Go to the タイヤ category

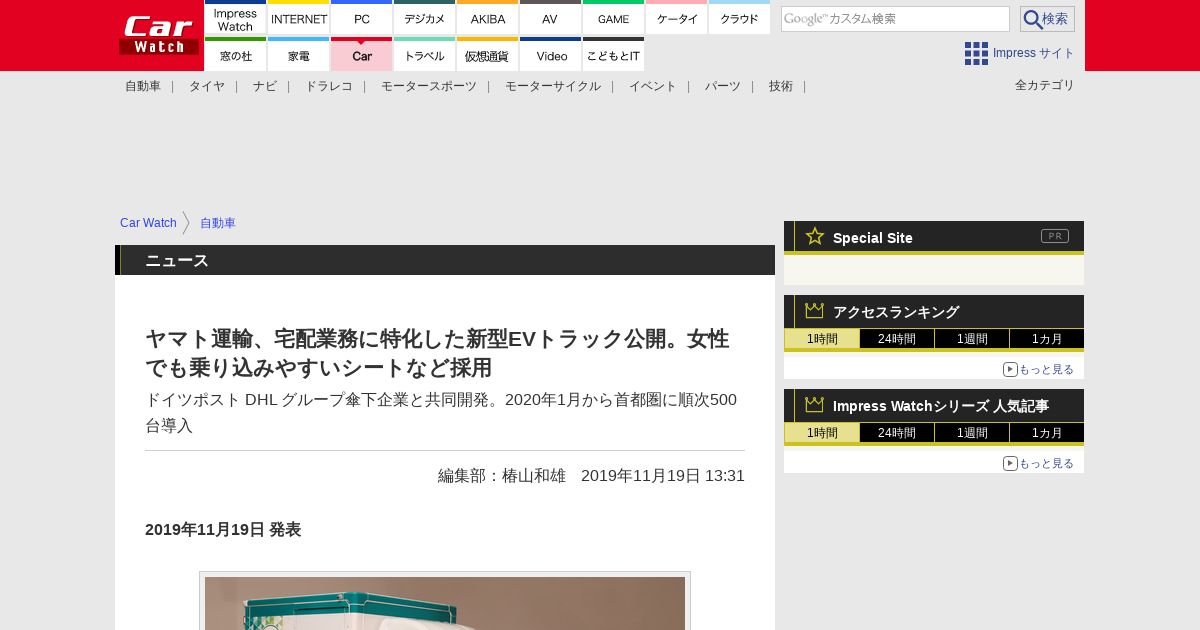(207, 86)
